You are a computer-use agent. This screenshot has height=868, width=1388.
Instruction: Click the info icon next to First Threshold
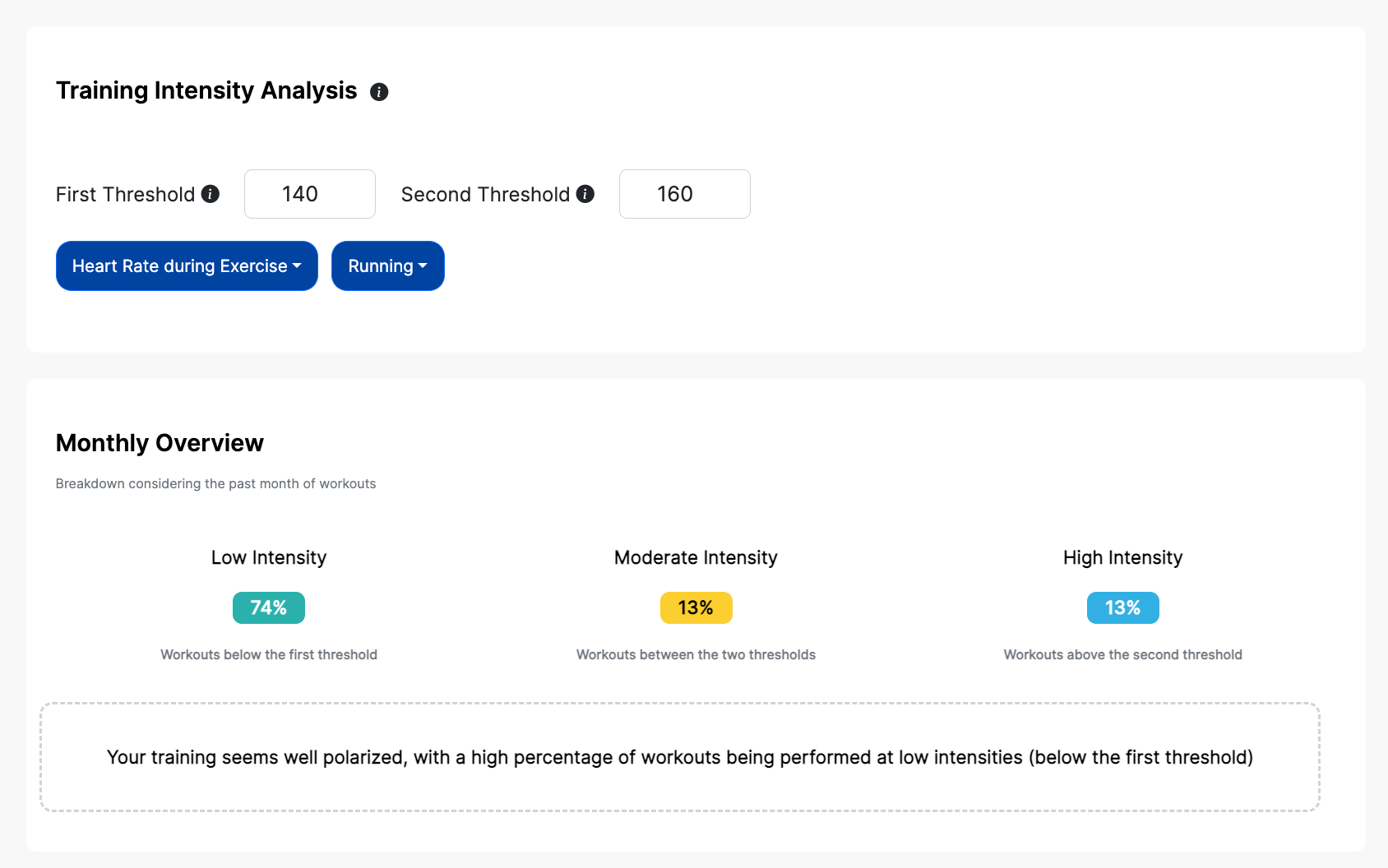pos(211,194)
